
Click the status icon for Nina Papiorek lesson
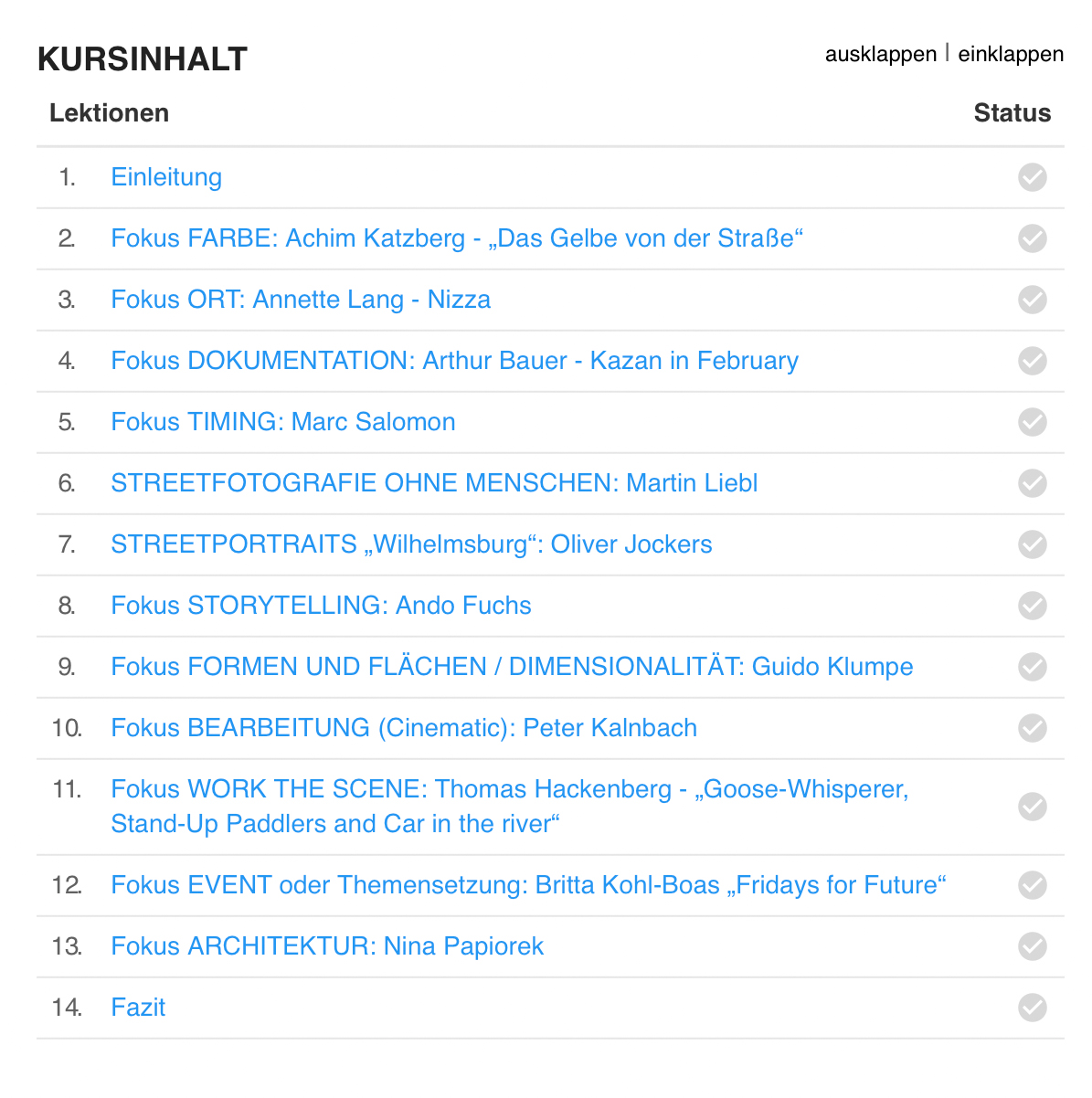pos(1032,946)
